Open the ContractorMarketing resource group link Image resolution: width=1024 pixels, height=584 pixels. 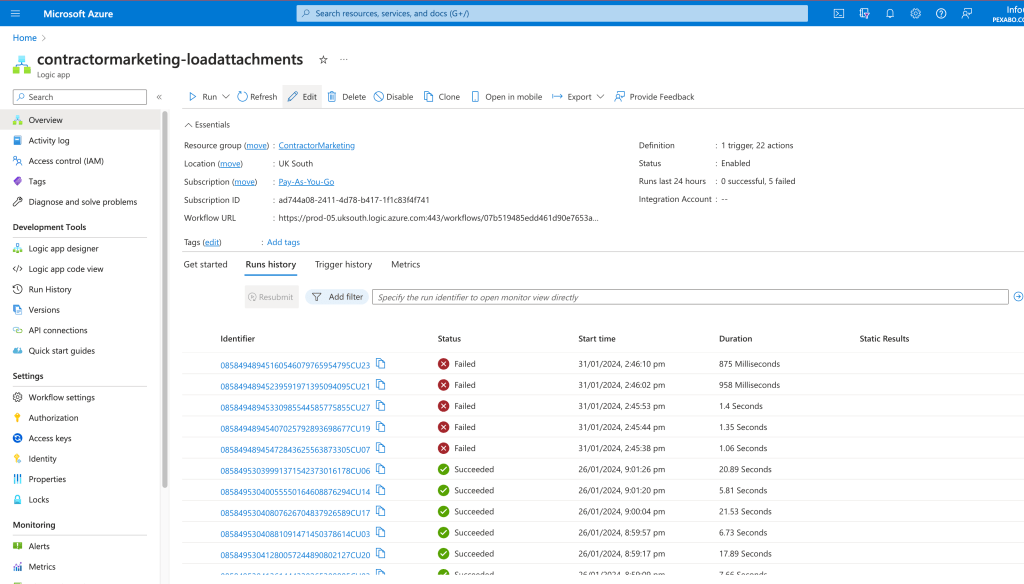pos(317,146)
